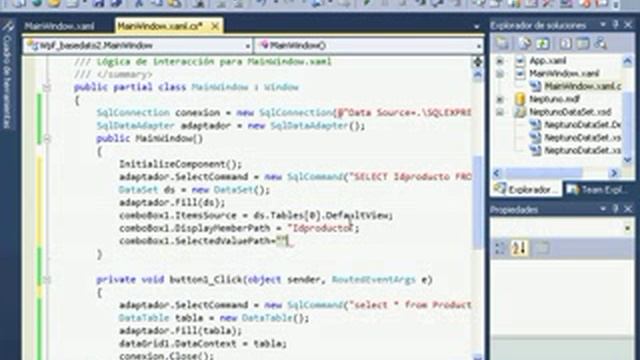Click View Code icon in Solution Explorer toolbar
This screenshot has width=640, height=360.
pyautogui.click(x=565, y=43)
